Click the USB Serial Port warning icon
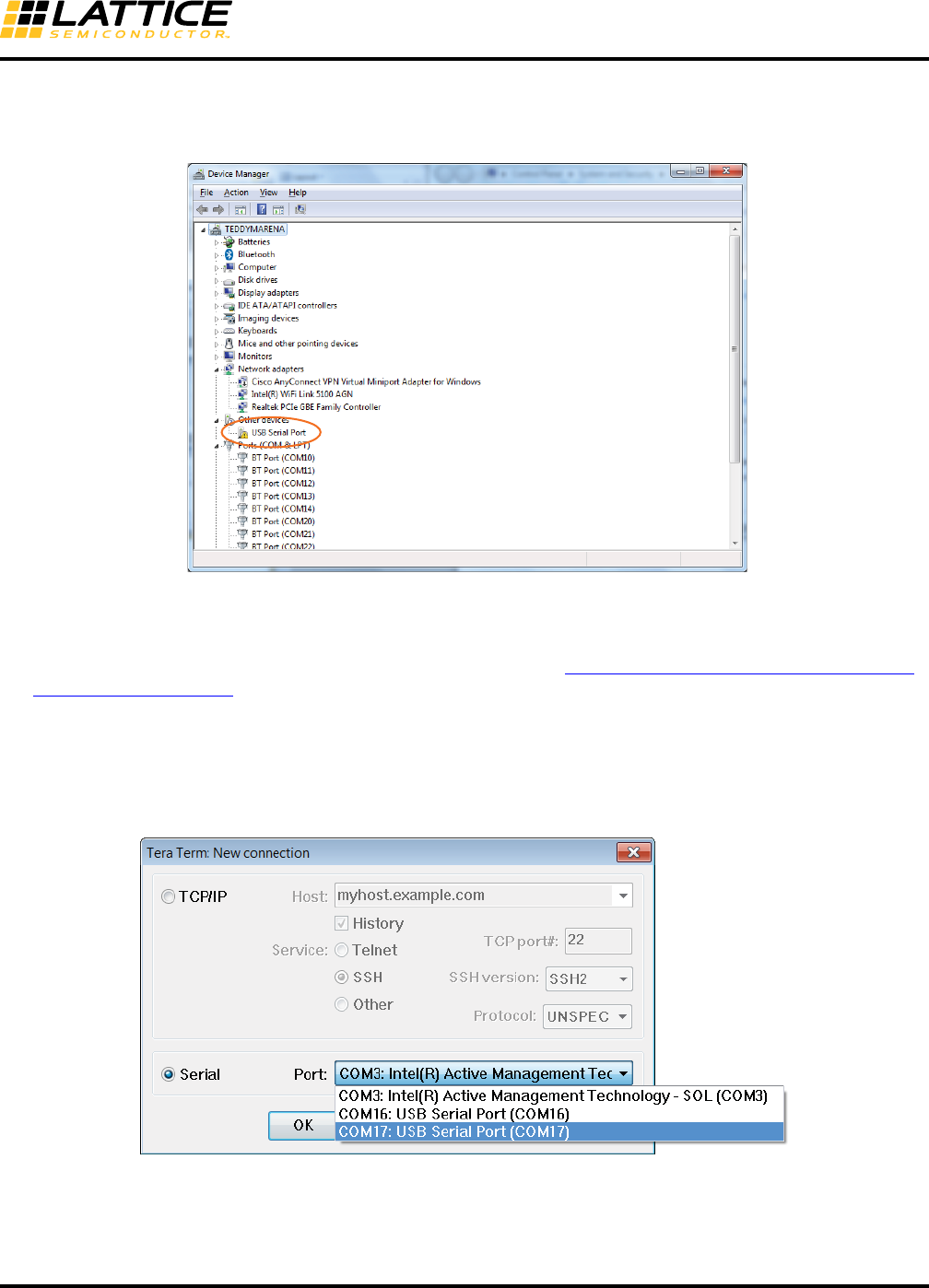The width and height of the screenshot is (929, 1288). pyautogui.click(x=243, y=432)
